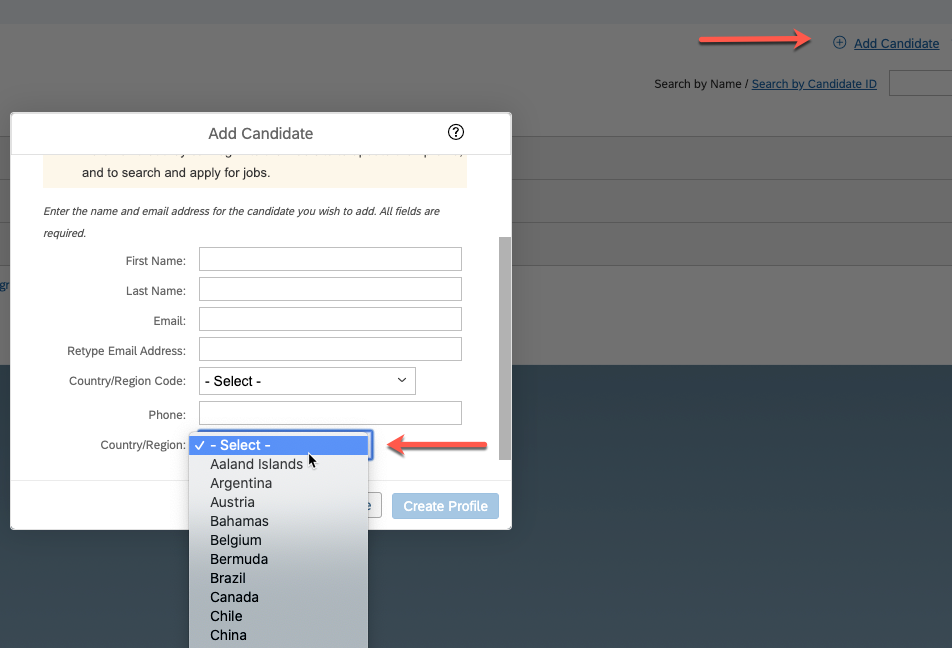Focus the Retype Email Address field
Viewport: 952px width, 648px height.
coord(330,349)
